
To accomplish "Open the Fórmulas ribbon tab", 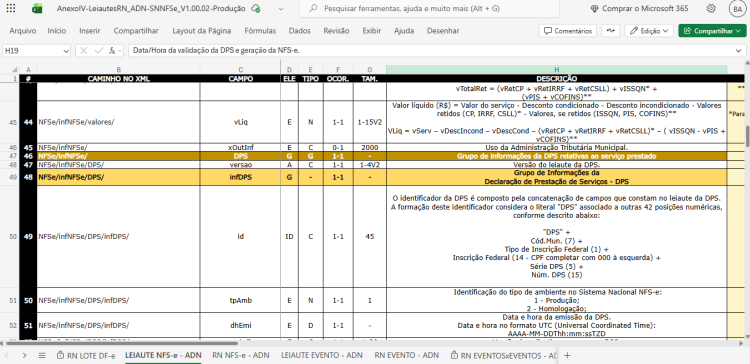I will 260,31.
